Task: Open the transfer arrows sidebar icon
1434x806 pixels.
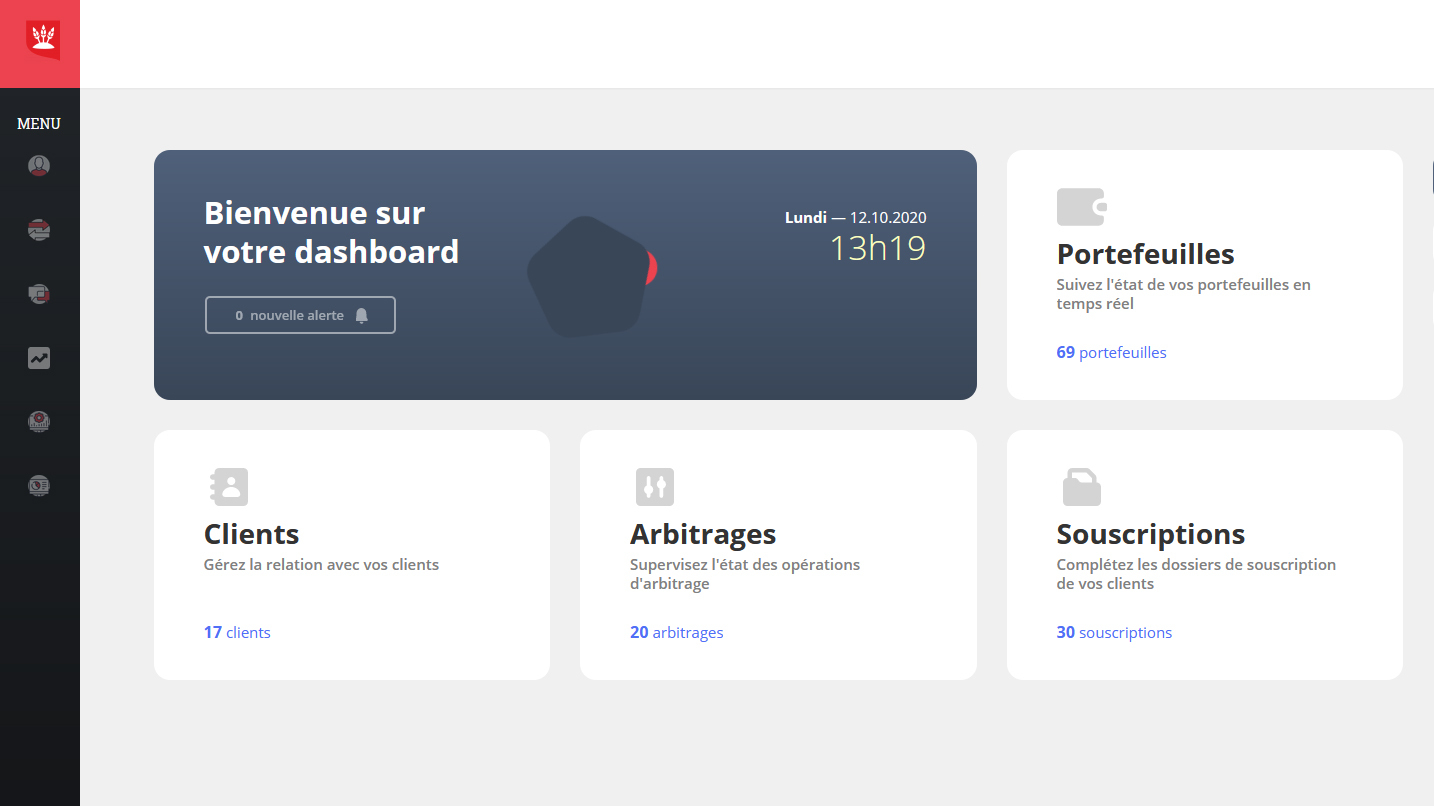Action: point(39,230)
